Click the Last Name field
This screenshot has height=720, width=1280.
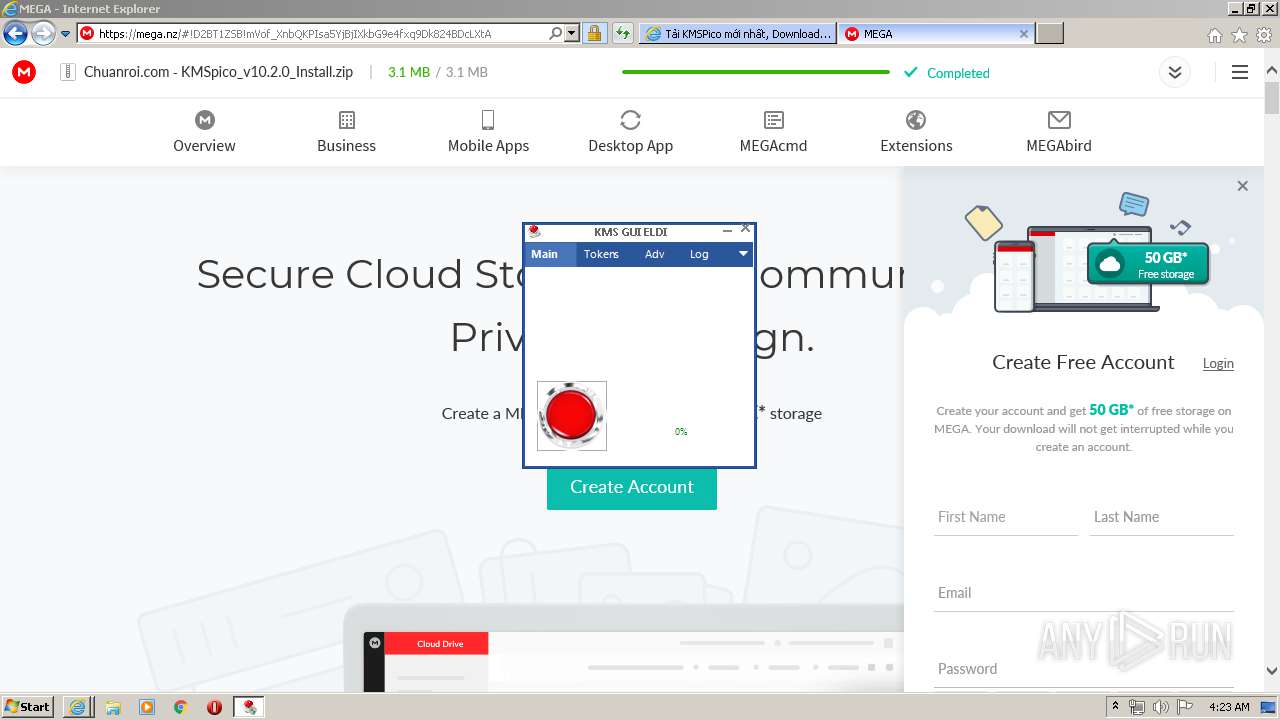tap(1162, 517)
